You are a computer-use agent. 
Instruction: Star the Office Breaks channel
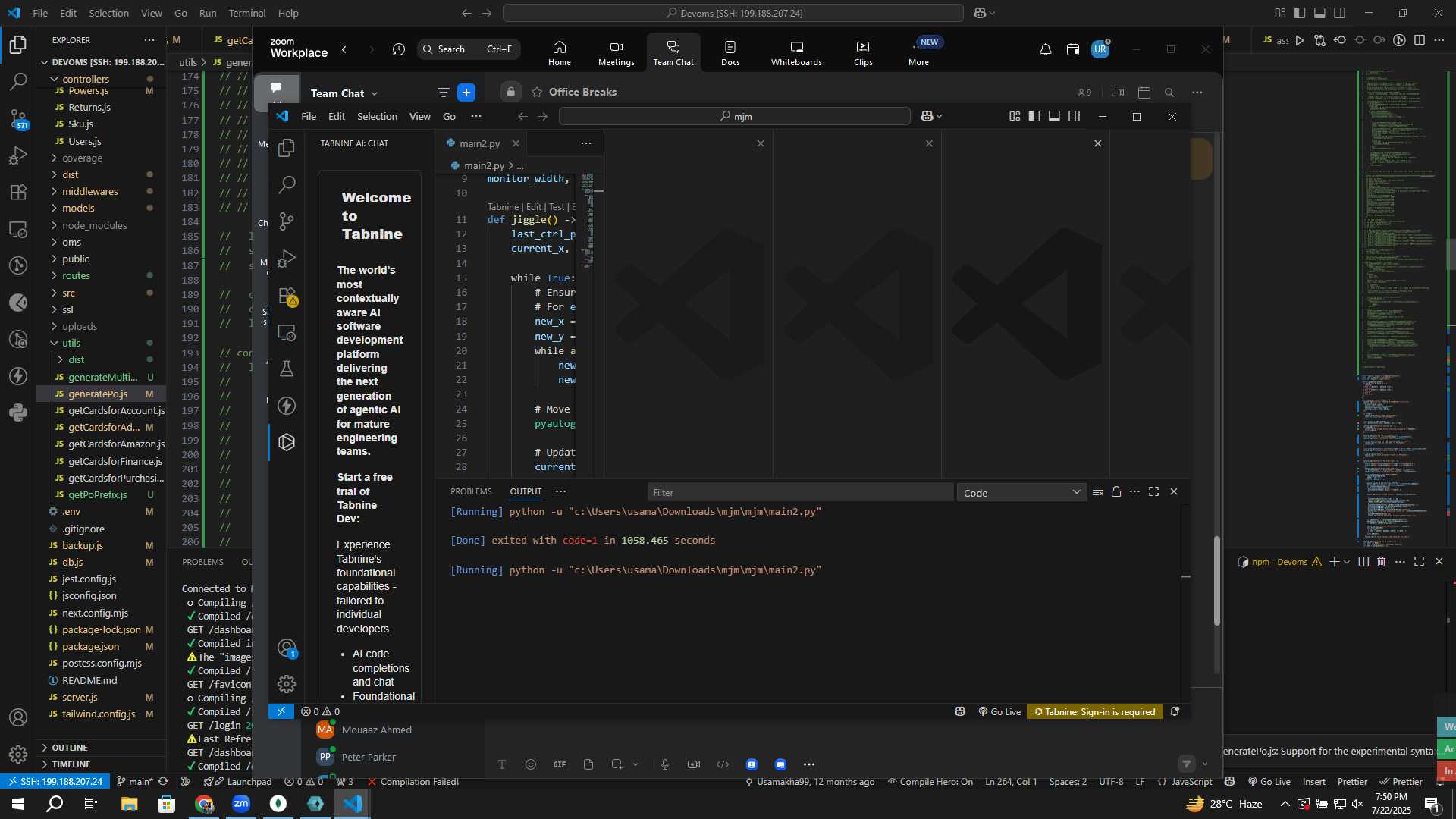537,93
